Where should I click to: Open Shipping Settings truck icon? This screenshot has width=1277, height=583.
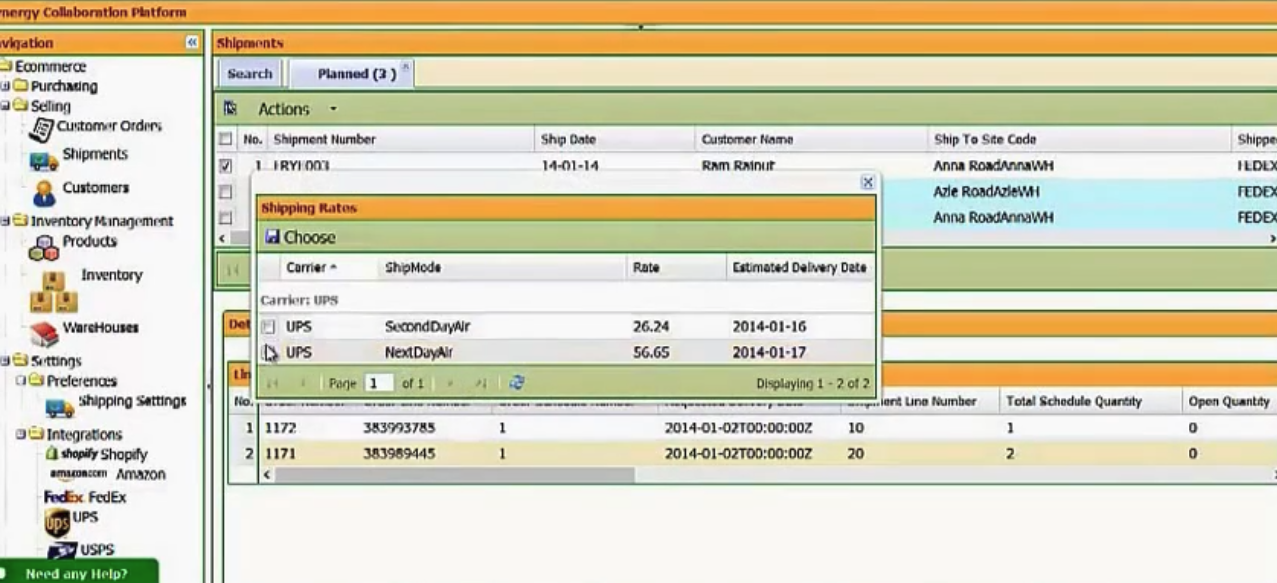coord(60,407)
